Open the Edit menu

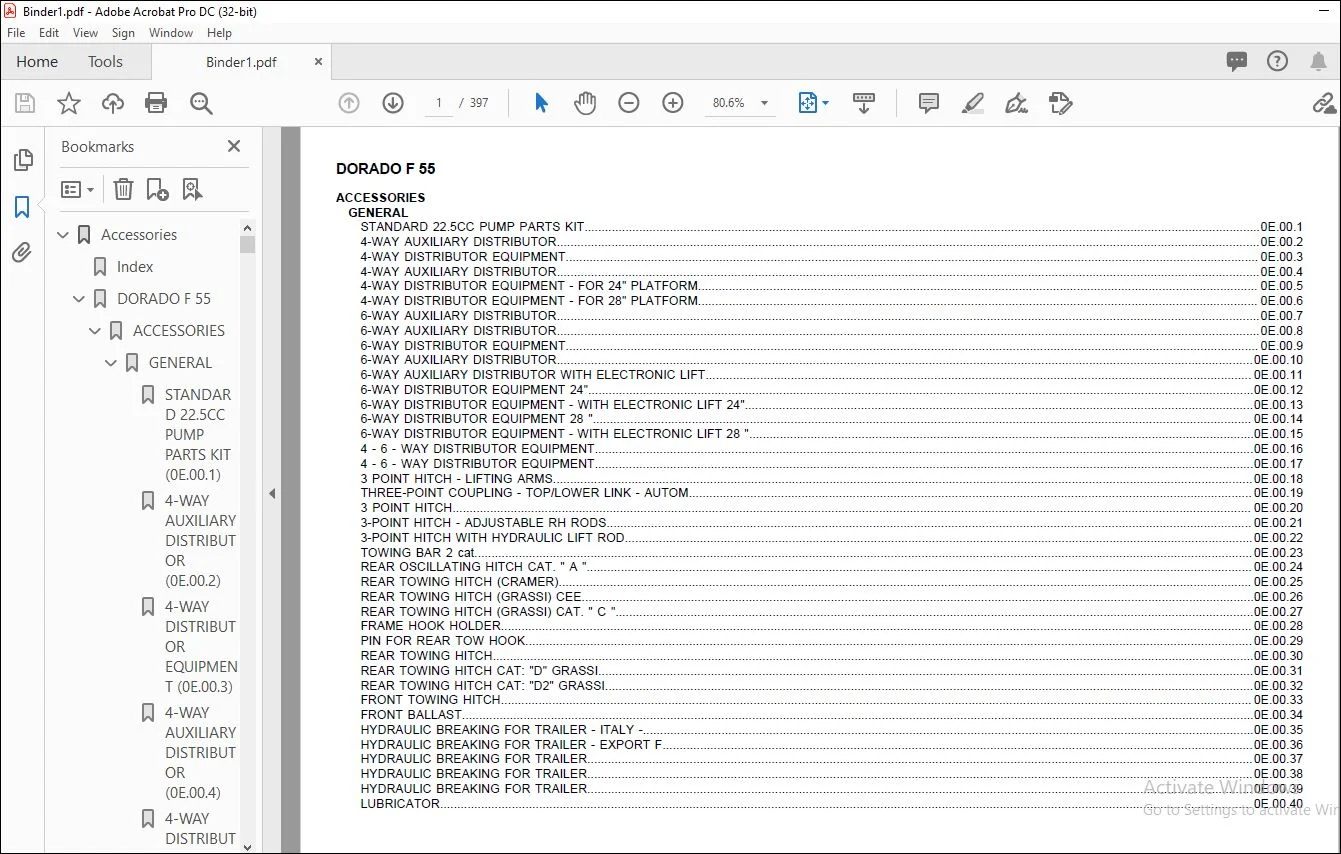[49, 33]
